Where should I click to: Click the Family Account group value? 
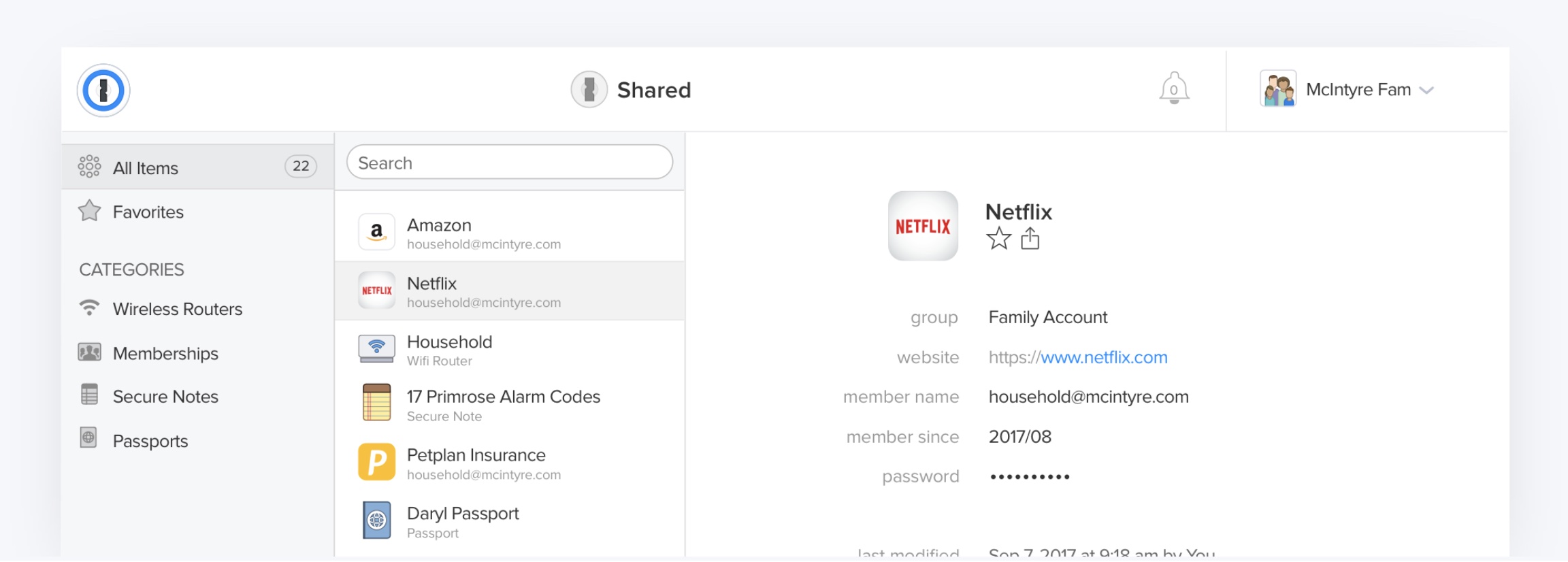click(1048, 317)
